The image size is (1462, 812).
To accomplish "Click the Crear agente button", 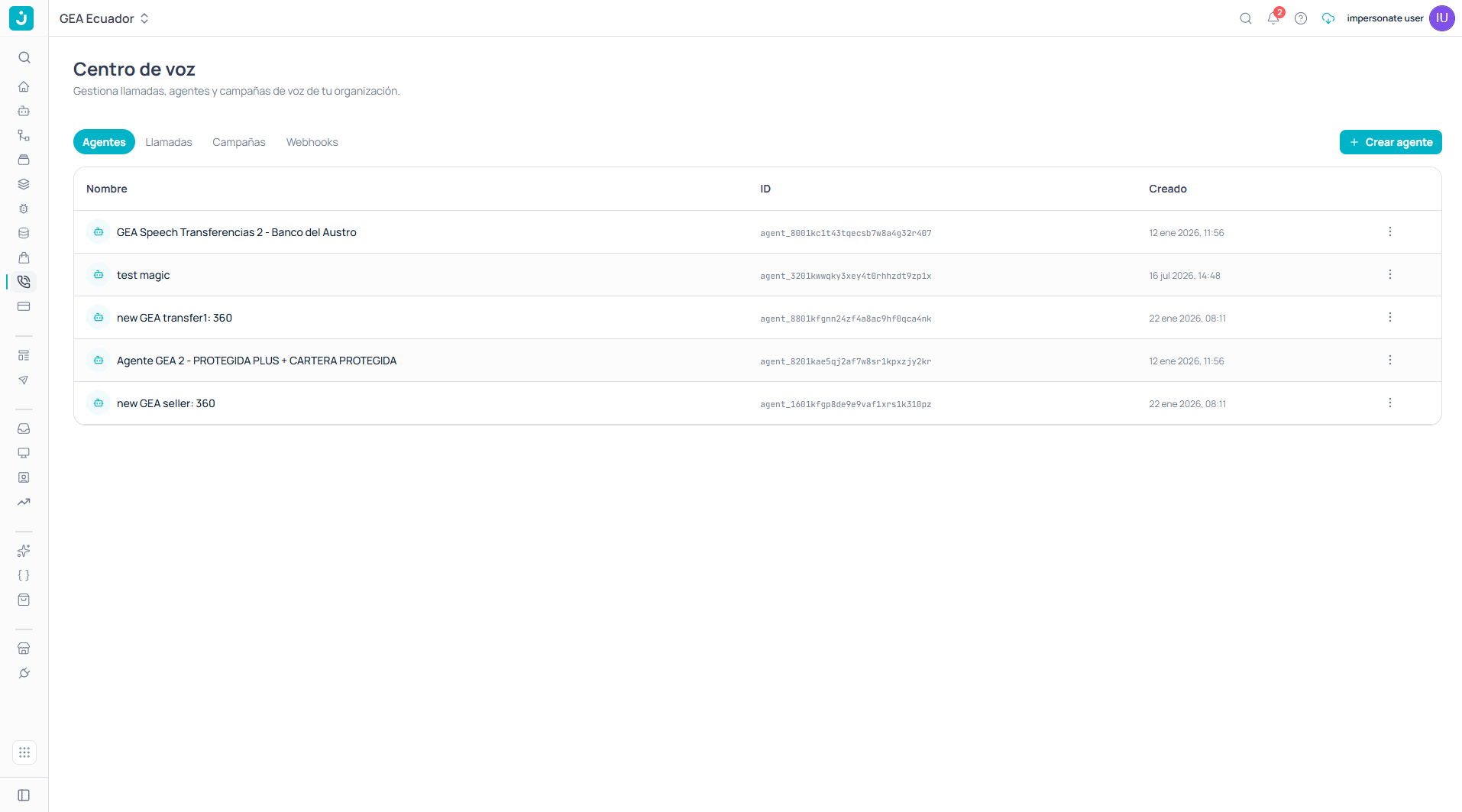I will 1390,142.
